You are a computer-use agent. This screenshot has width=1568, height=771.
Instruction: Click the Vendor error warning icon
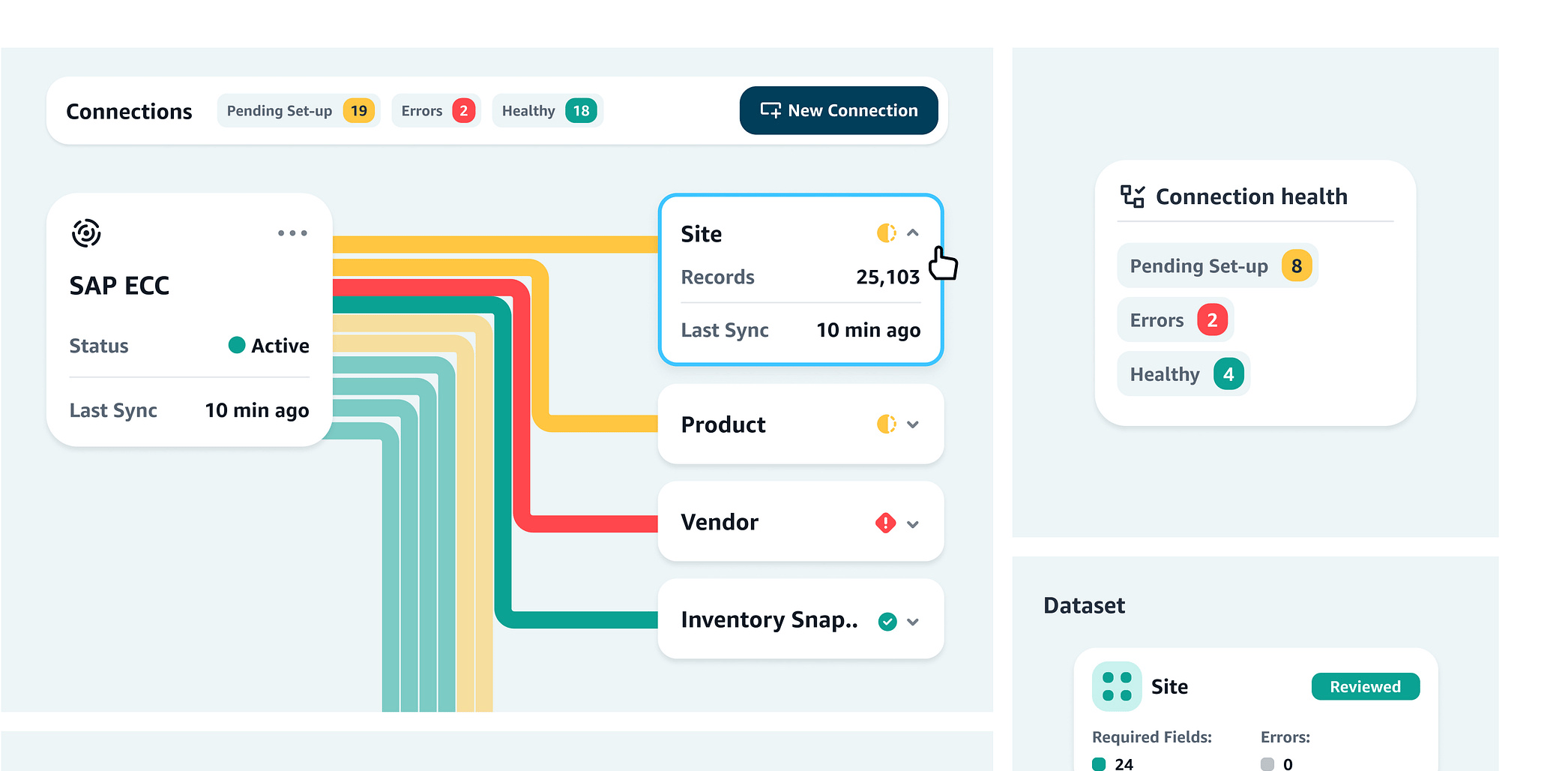point(886,523)
